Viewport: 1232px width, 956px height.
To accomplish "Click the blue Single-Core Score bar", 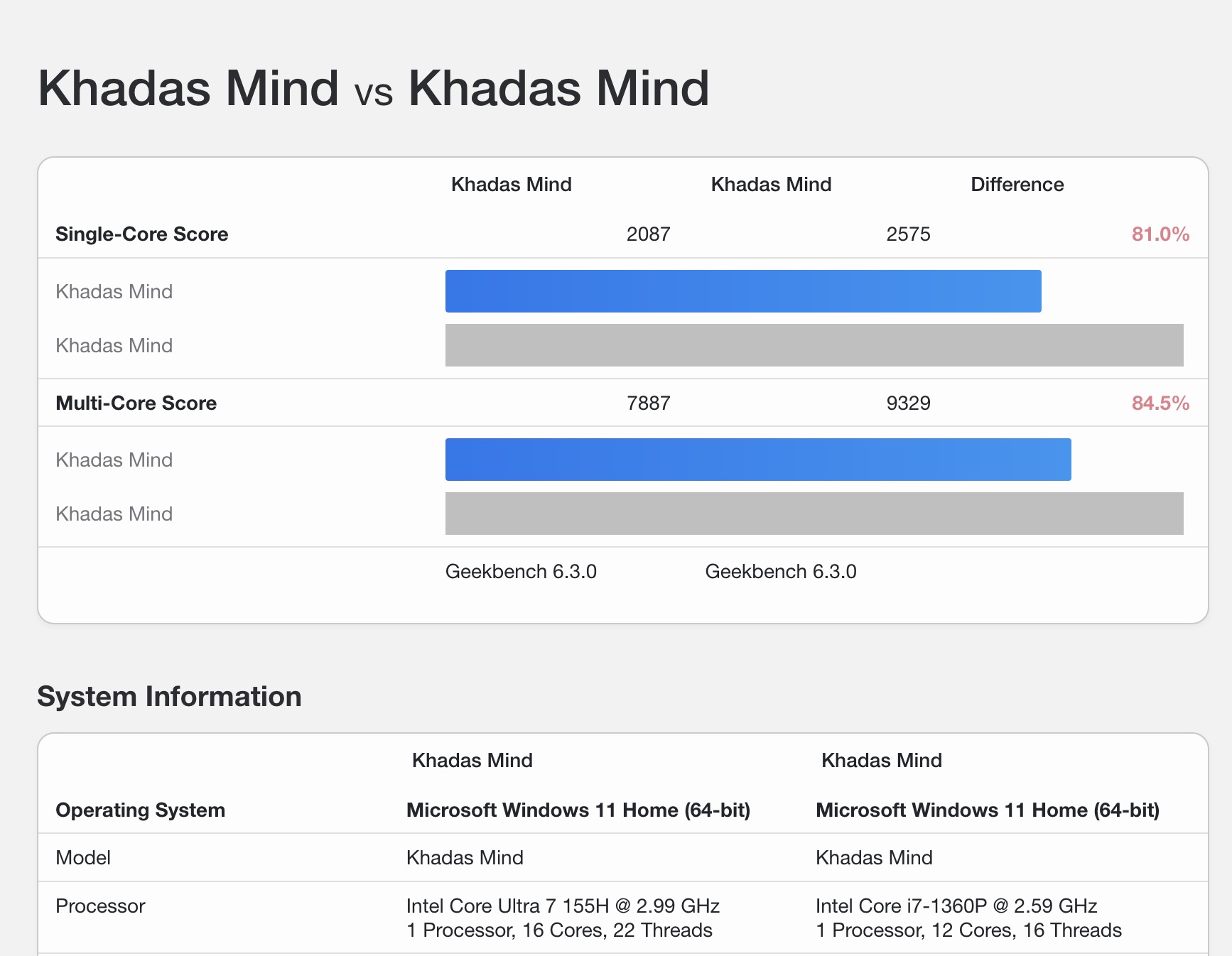I will coord(742,291).
